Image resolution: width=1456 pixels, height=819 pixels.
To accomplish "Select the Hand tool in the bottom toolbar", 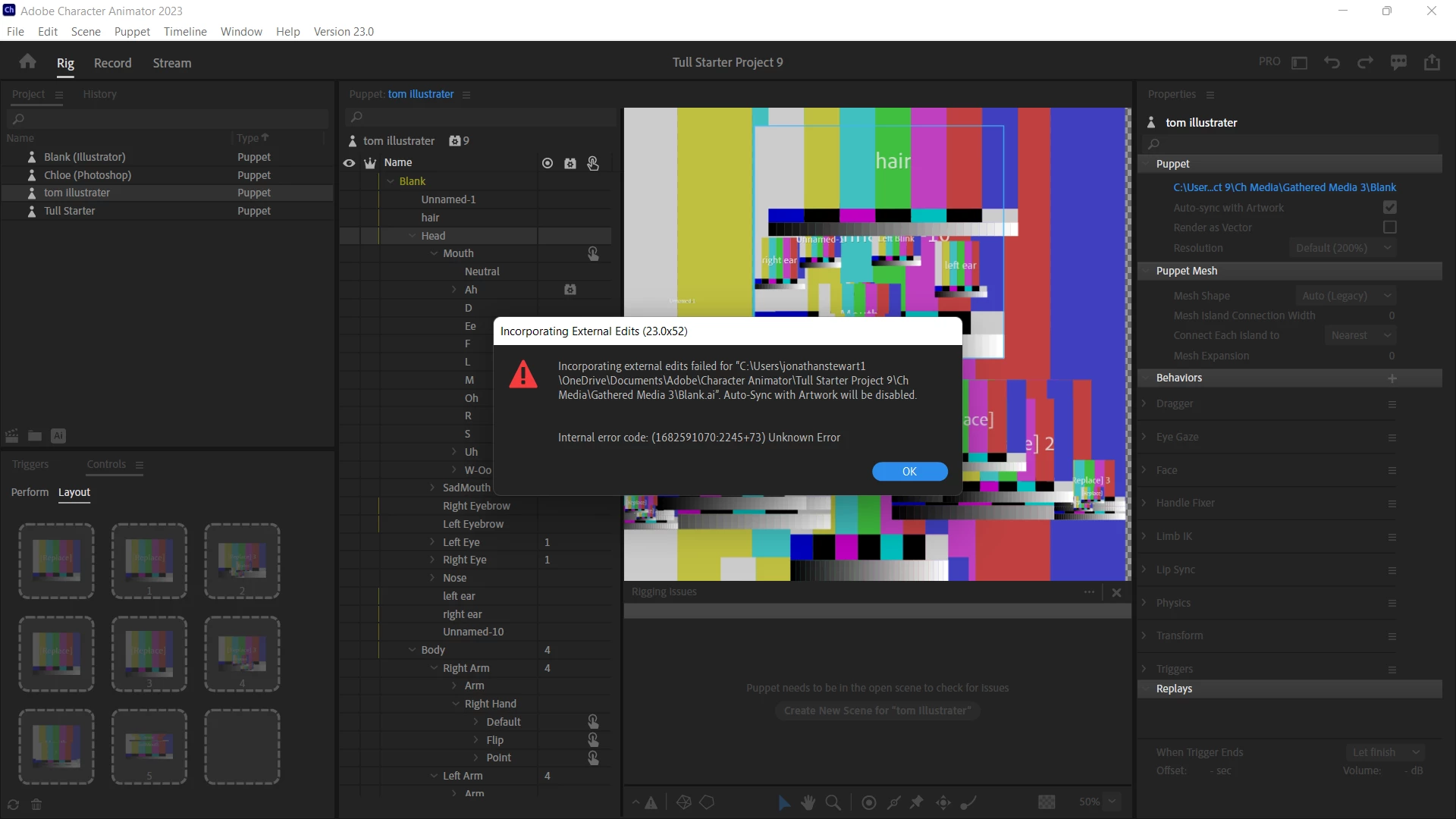I will 808,802.
